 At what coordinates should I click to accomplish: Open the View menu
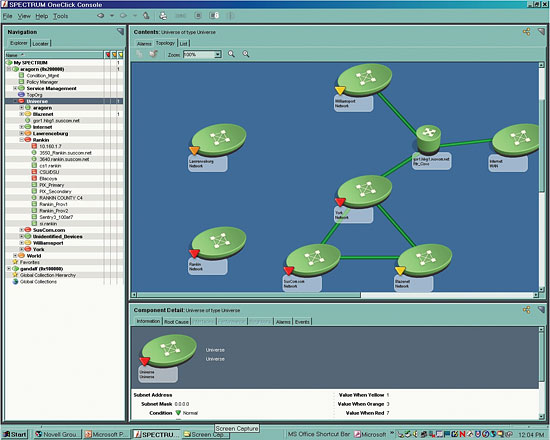pos(24,16)
